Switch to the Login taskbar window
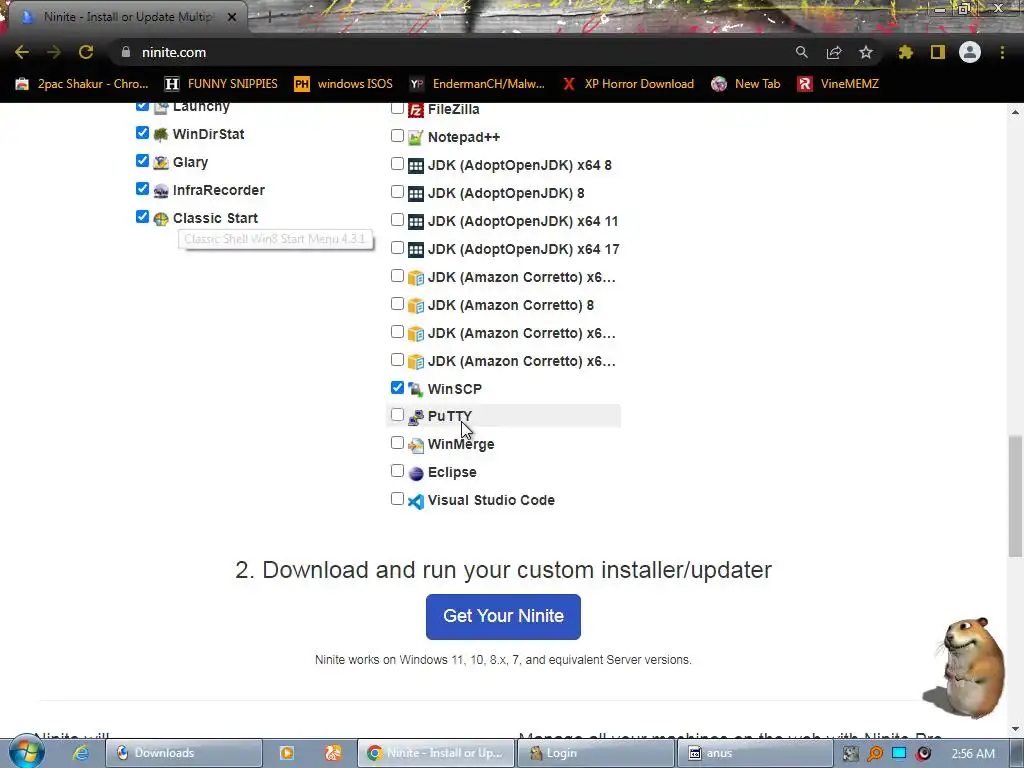 coord(595,753)
